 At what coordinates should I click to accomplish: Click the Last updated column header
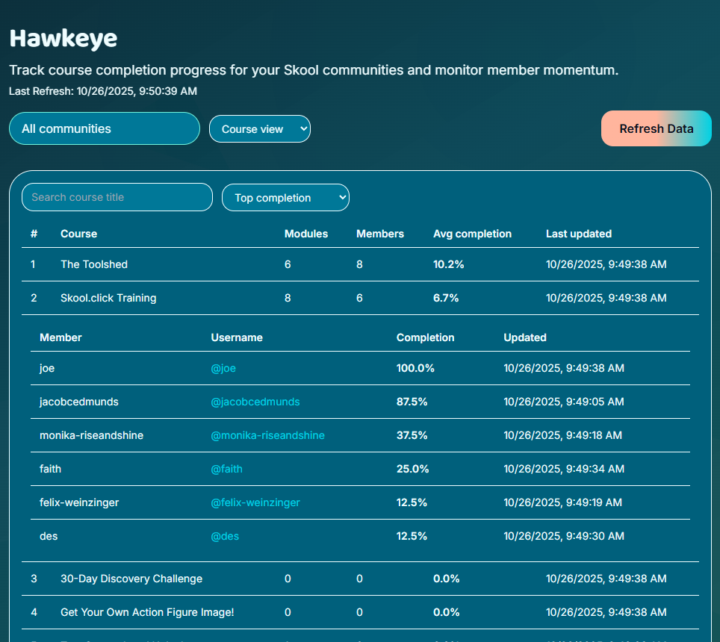578,234
